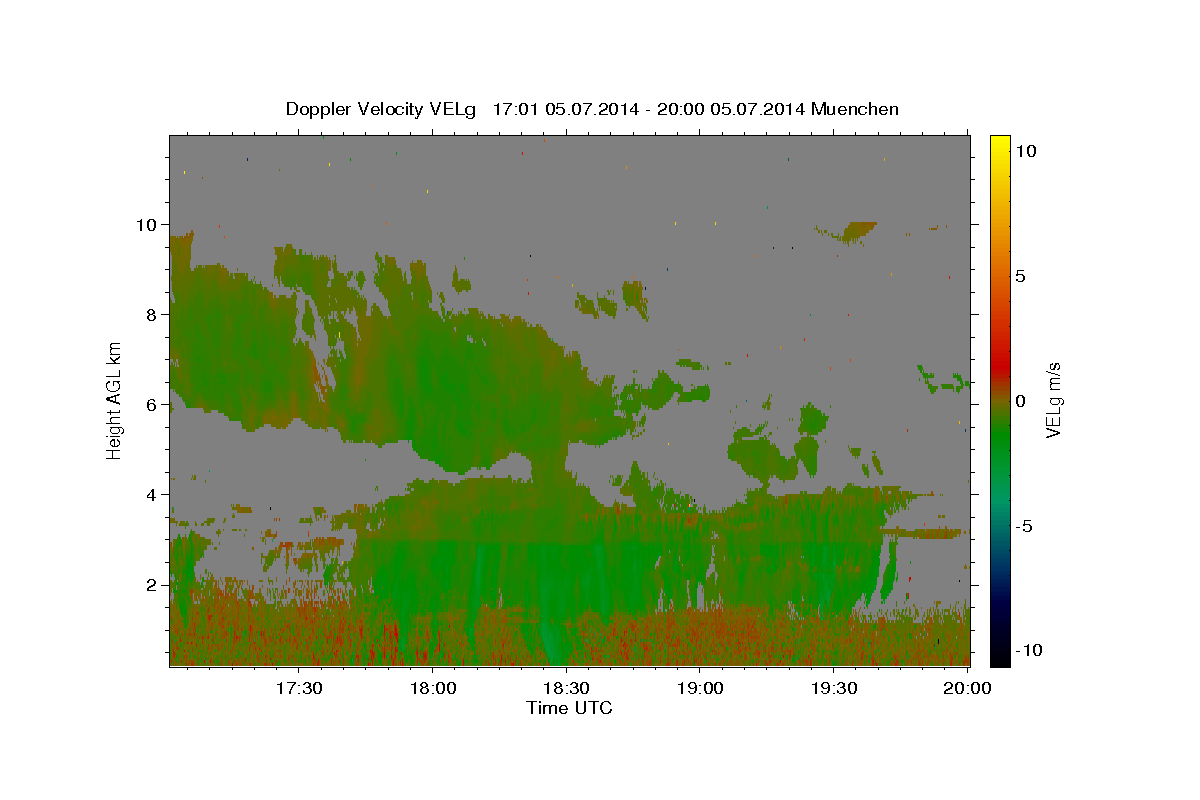Click the colorbar label 'VELg m/s'

pyautogui.click(x=1053, y=400)
